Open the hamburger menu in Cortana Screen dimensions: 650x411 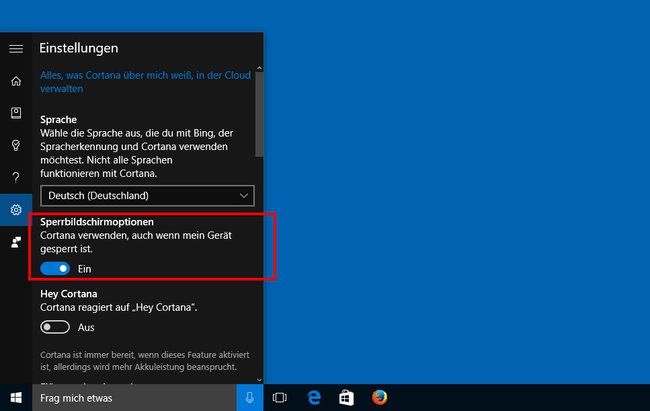(16, 49)
